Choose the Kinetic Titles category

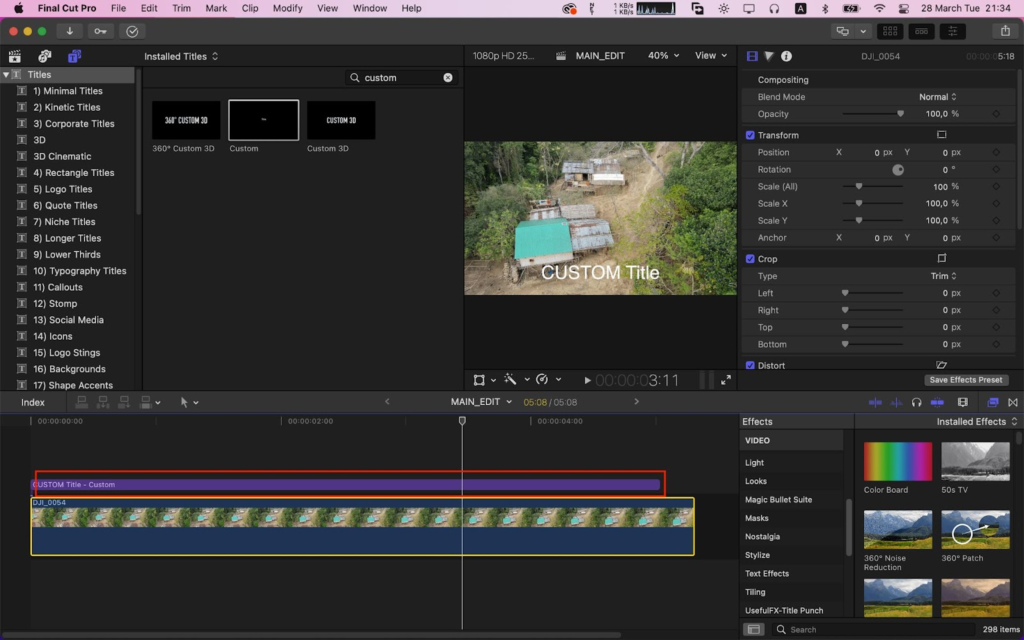(67, 107)
